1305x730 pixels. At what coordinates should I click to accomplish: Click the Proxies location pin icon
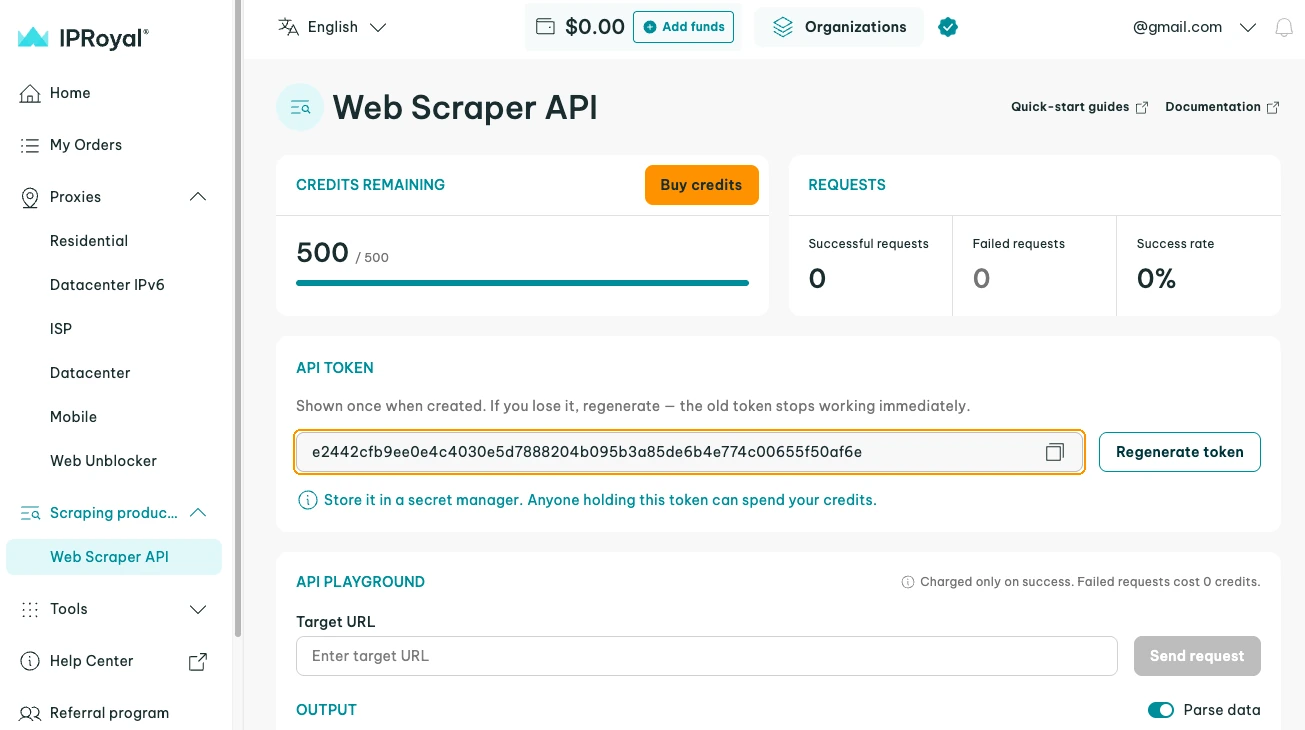pos(30,197)
